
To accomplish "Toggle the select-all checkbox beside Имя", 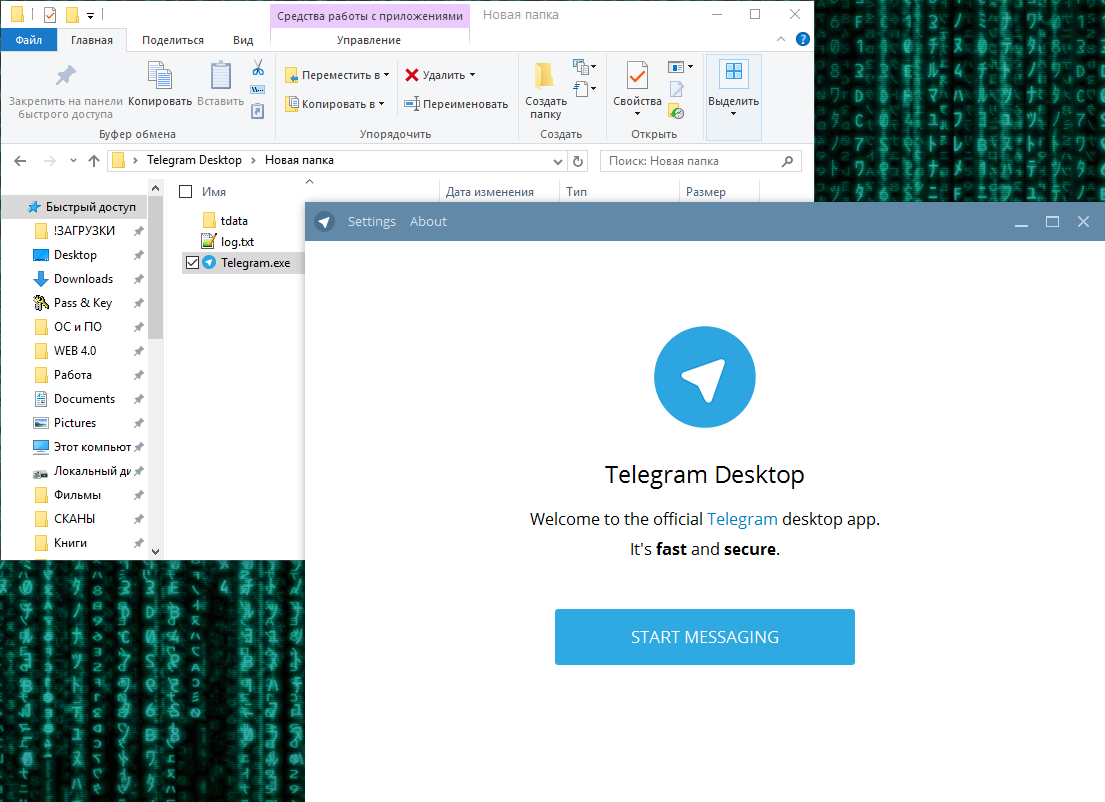I will [x=186, y=192].
